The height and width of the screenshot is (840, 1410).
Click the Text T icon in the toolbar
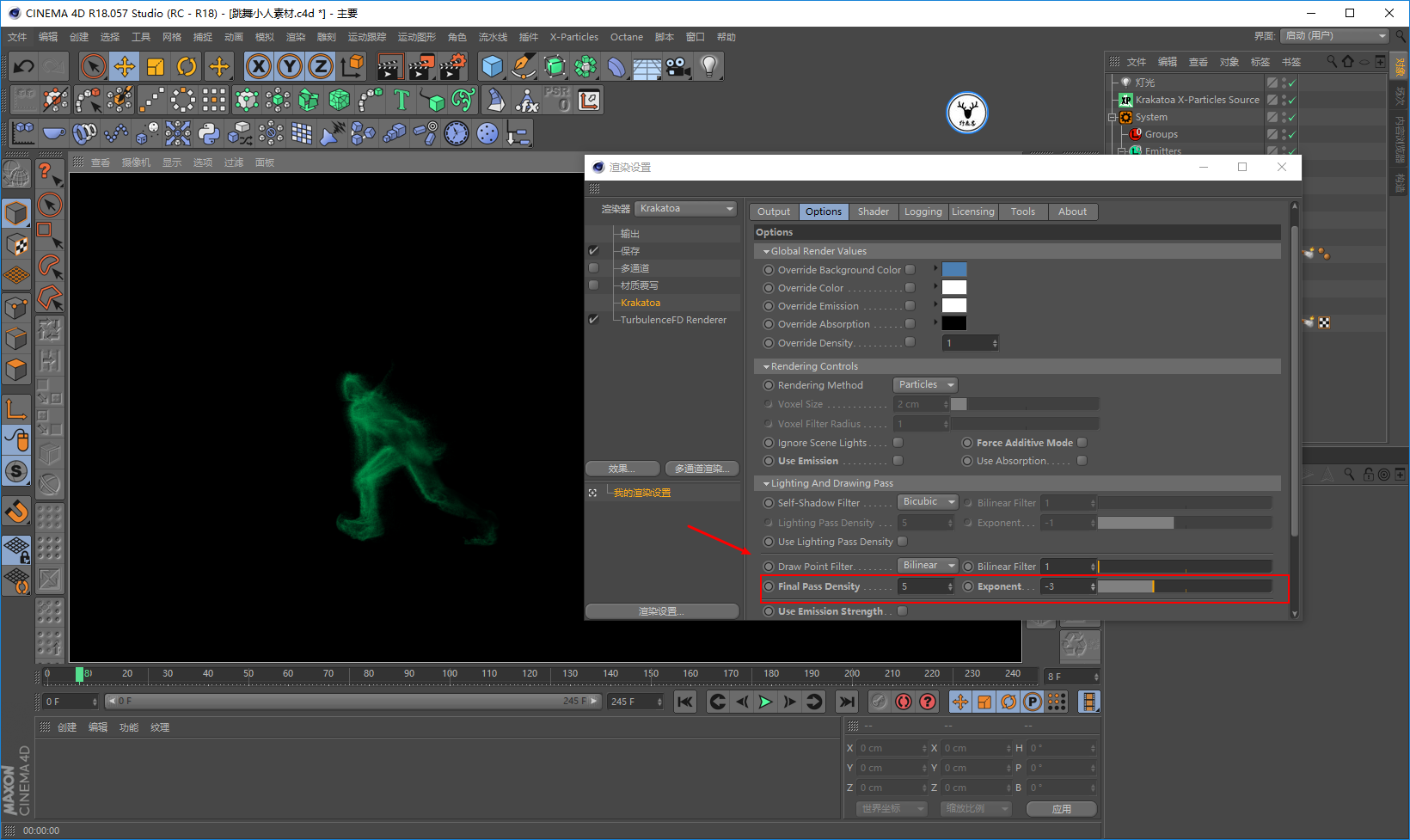click(x=402, y=100)
